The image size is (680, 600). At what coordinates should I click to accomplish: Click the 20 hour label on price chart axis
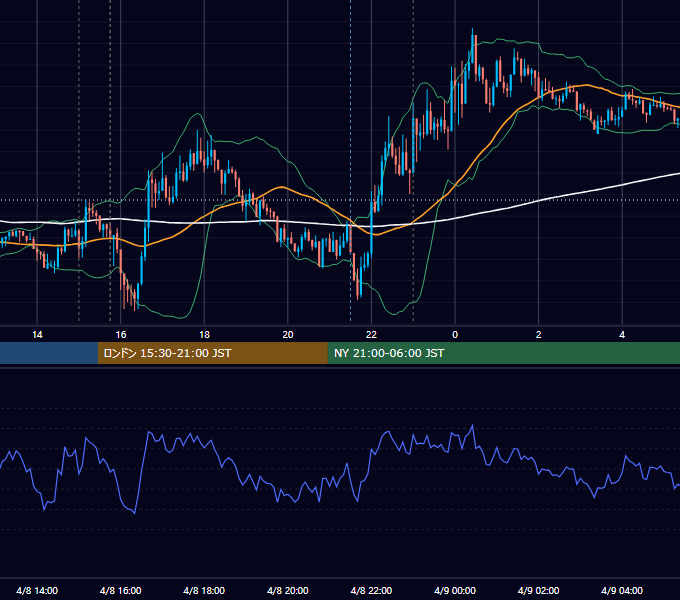click(x=288, y=335)
